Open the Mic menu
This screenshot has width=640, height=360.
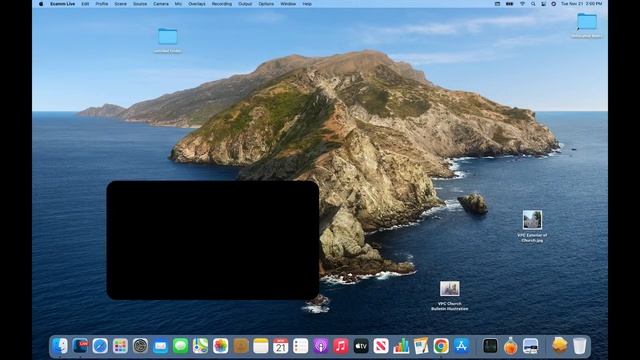pyautogui.click(x=178, y=4)
